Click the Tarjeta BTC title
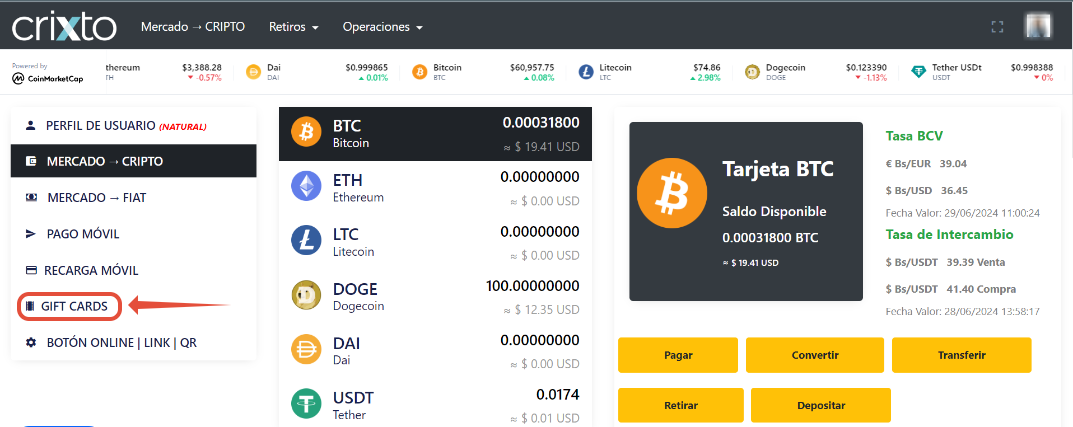 (x=778, y=169)
